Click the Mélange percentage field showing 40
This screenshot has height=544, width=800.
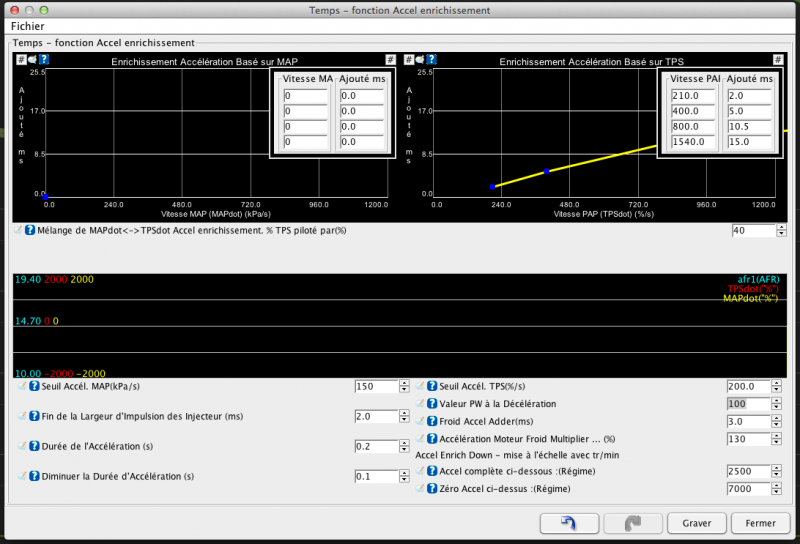tap(754, 231)
